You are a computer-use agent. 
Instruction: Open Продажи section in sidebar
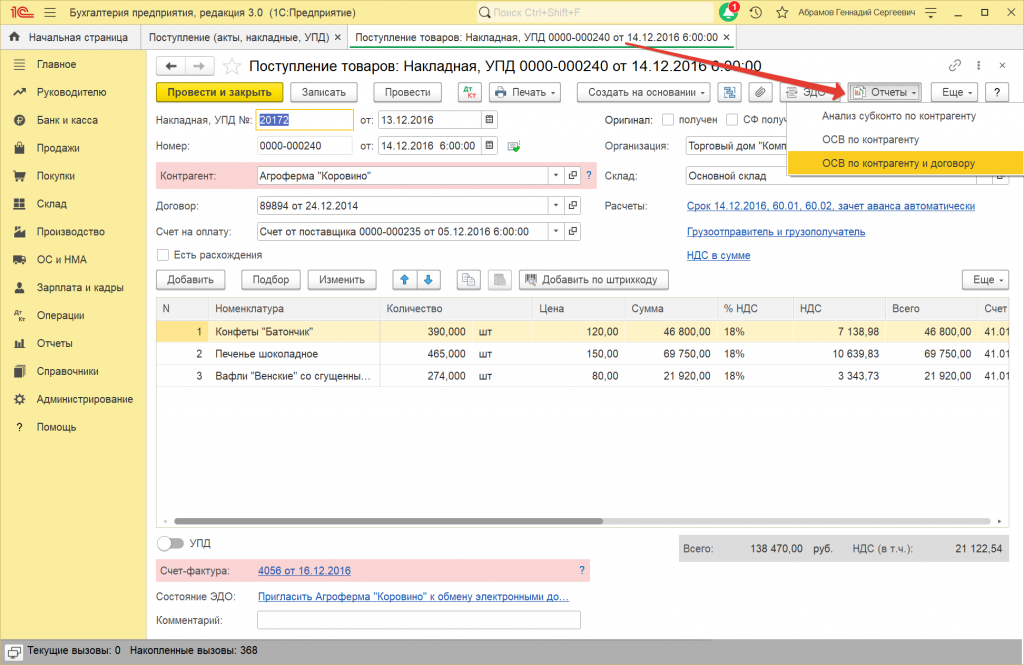[x=58, y=148]
